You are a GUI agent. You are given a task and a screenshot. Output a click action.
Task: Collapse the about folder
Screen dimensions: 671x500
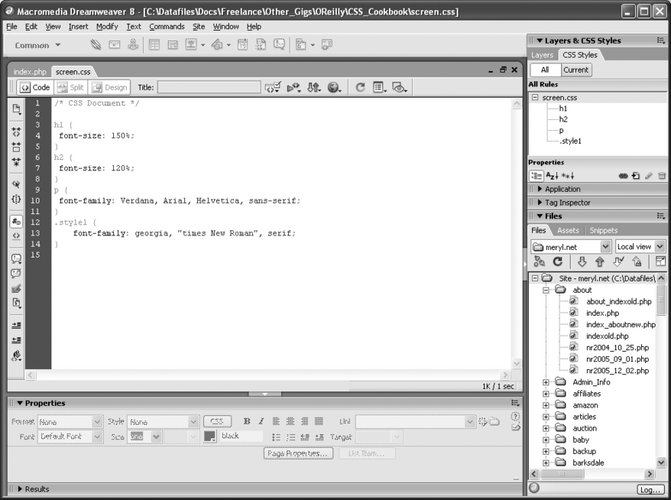point(546,290)
